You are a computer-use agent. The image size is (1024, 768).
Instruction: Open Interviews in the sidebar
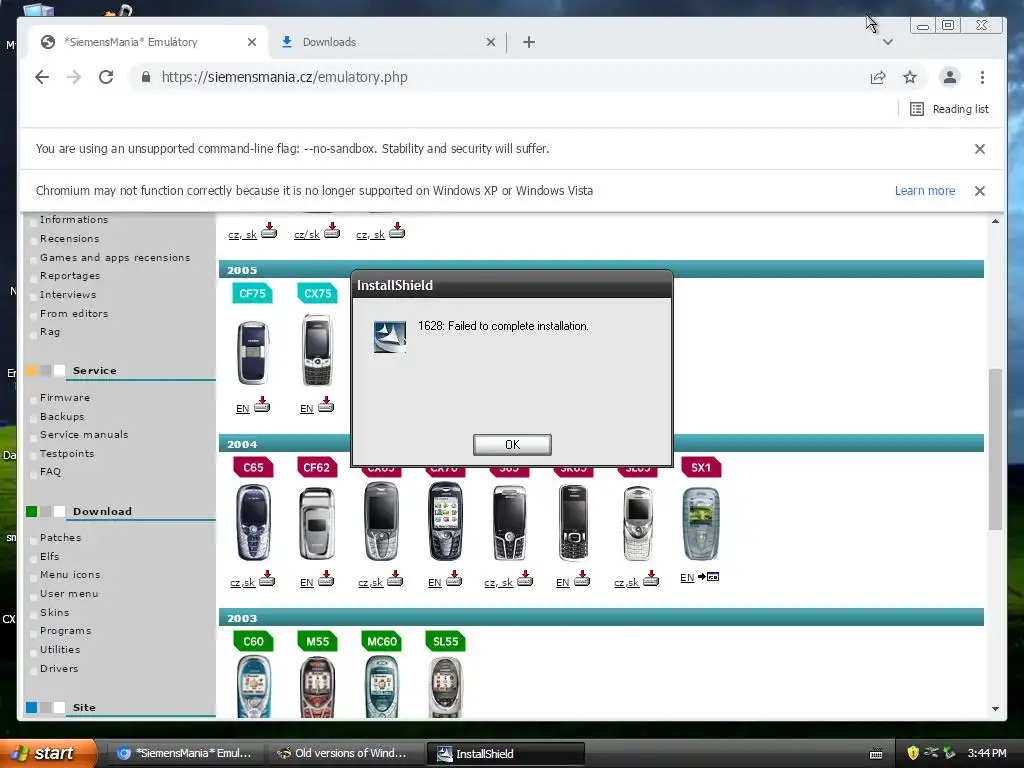click(x=67, y=295)
